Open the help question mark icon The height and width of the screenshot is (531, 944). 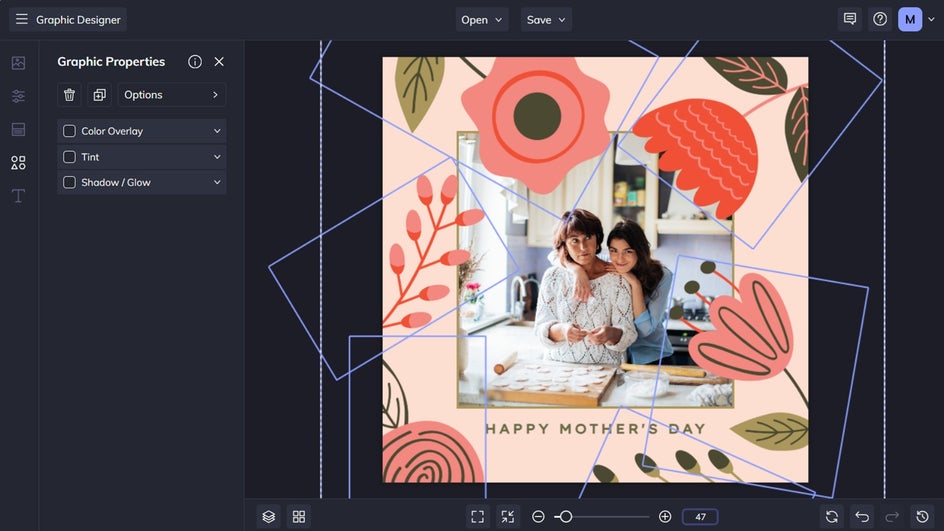click(x=880, y=19)
